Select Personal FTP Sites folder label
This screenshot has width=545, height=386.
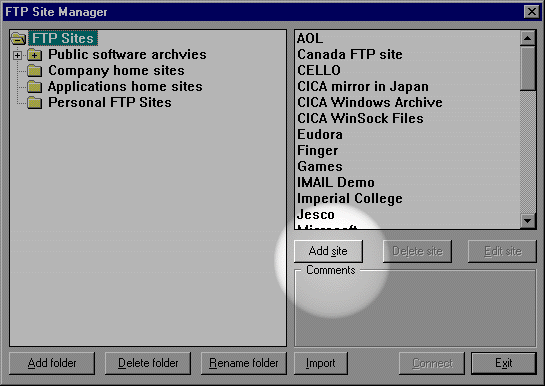pos(110,102)
